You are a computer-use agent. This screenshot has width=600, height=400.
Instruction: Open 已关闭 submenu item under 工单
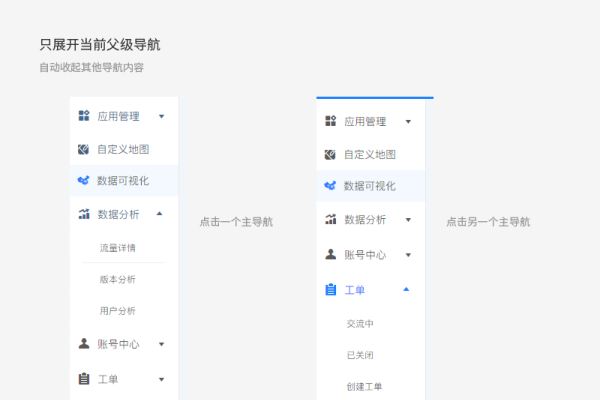tap(360, 355)
